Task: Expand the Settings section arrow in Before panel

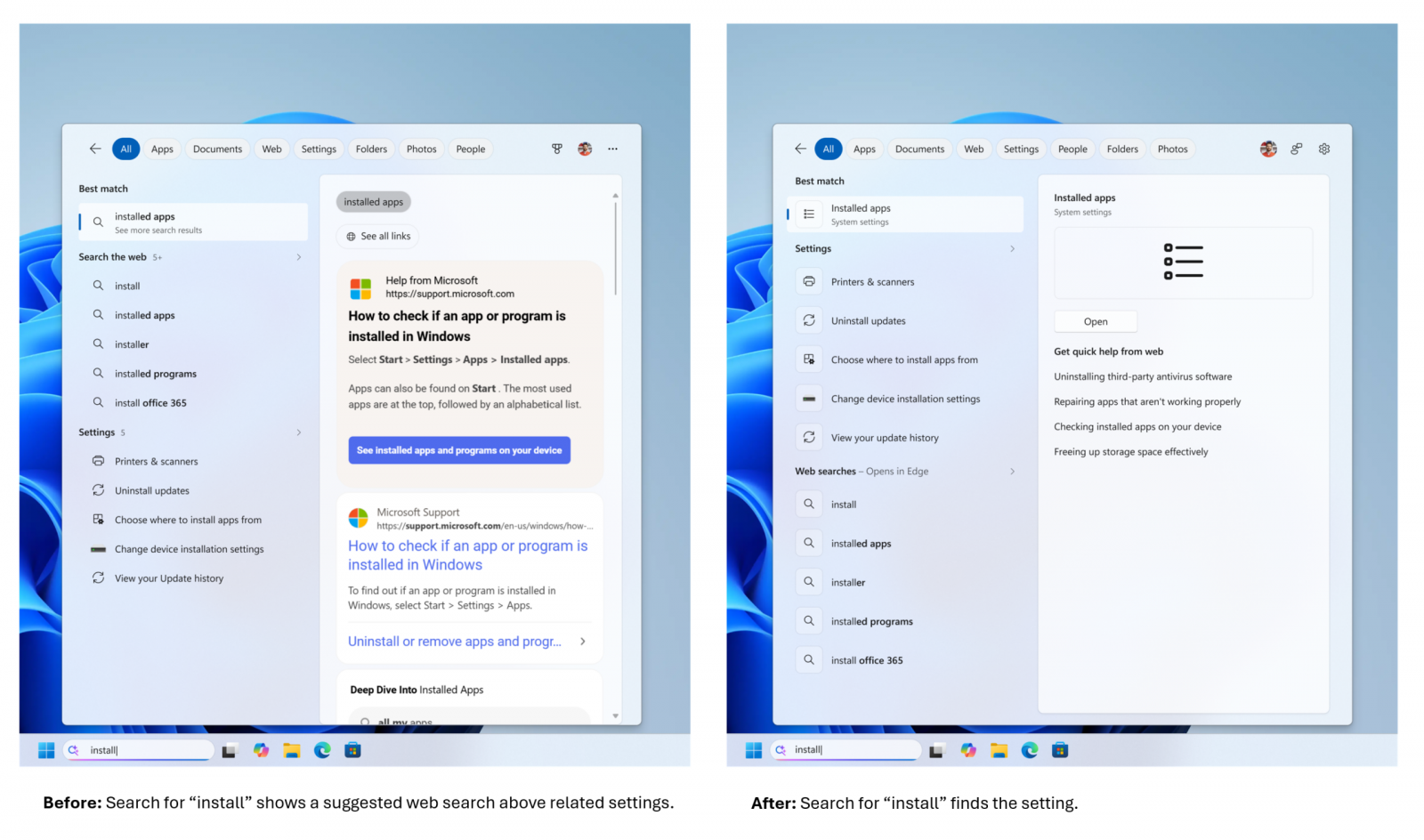Action: [299, 432]
